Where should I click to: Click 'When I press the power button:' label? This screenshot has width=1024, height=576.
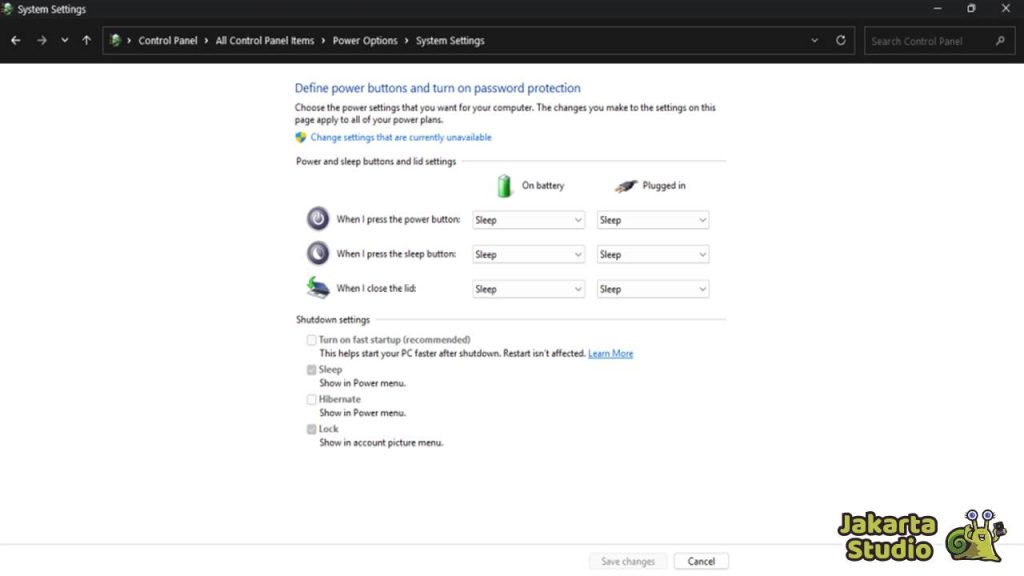398,219
